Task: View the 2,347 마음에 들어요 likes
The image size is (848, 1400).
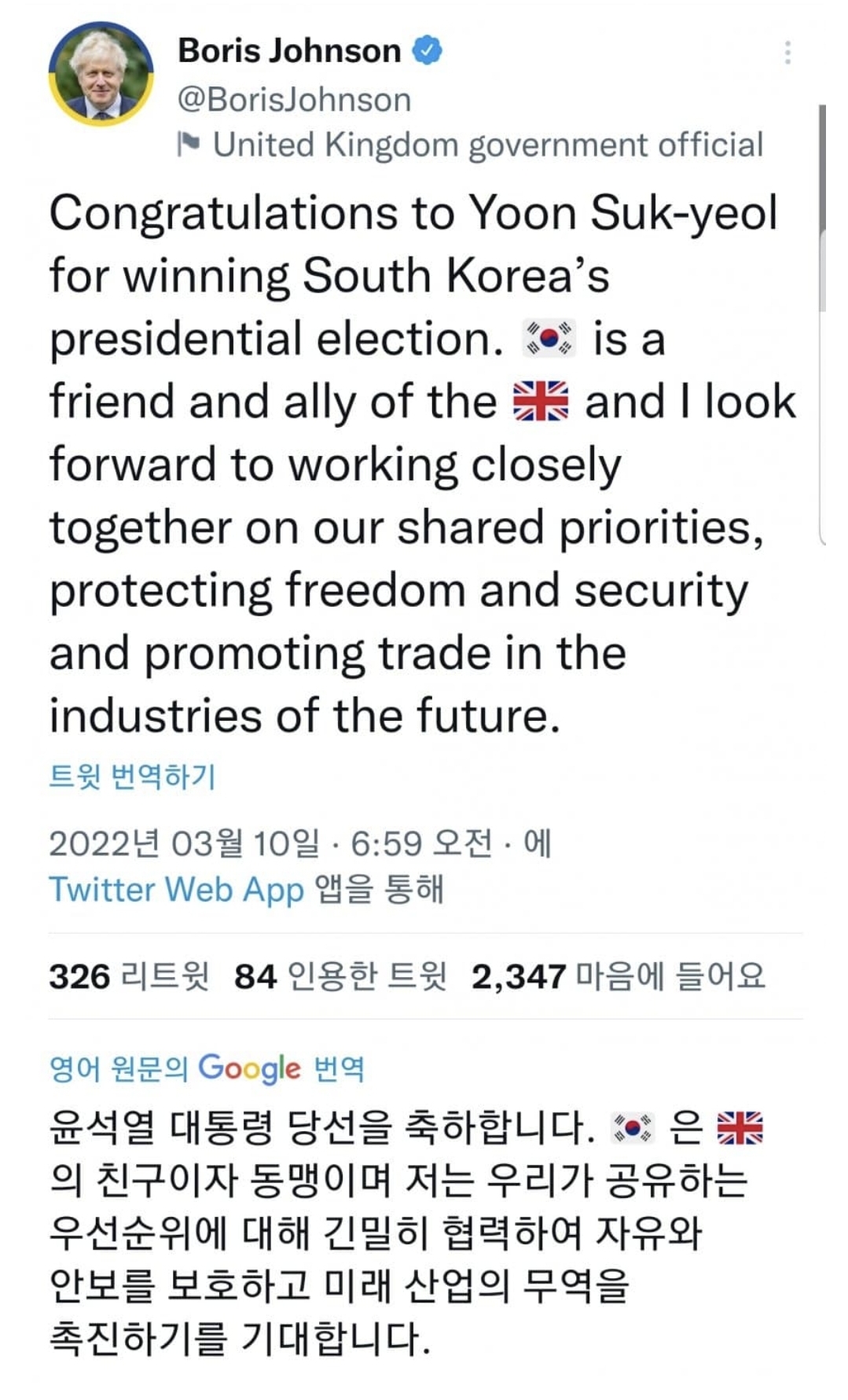Action: click(x=618, y=976)
